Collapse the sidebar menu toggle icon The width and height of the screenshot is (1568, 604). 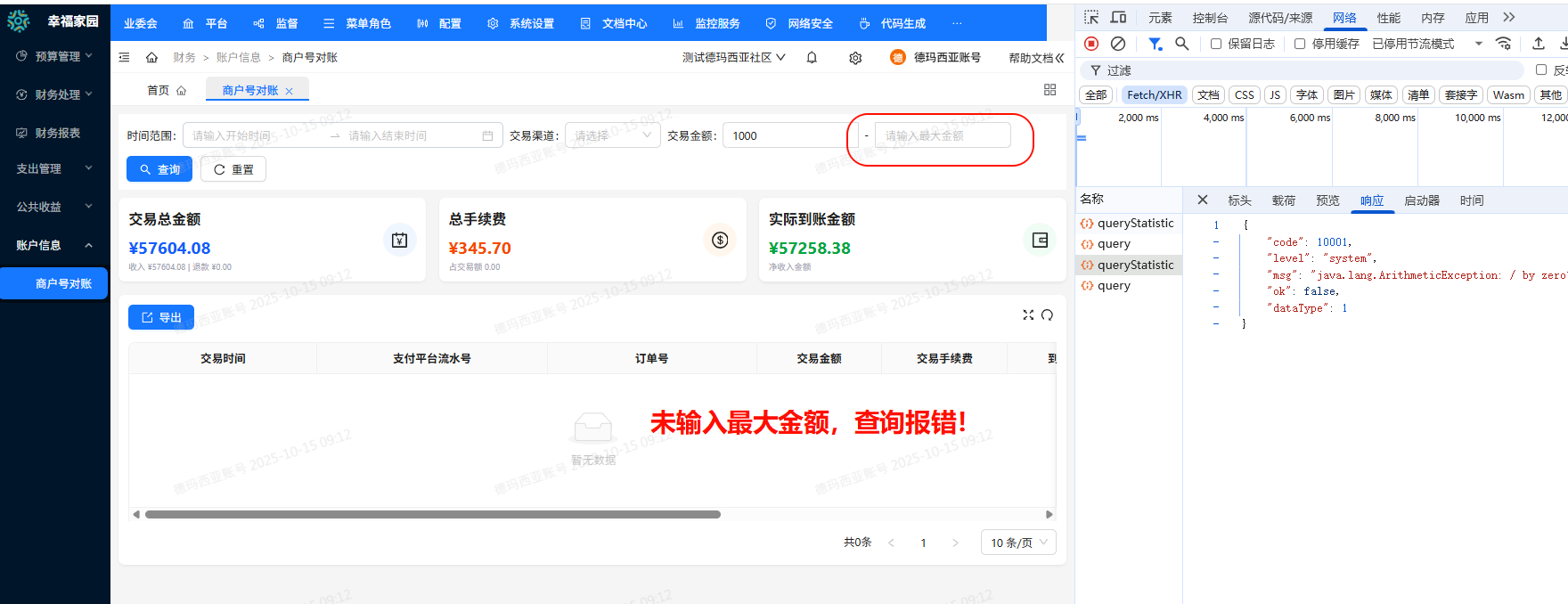[125, 58]
